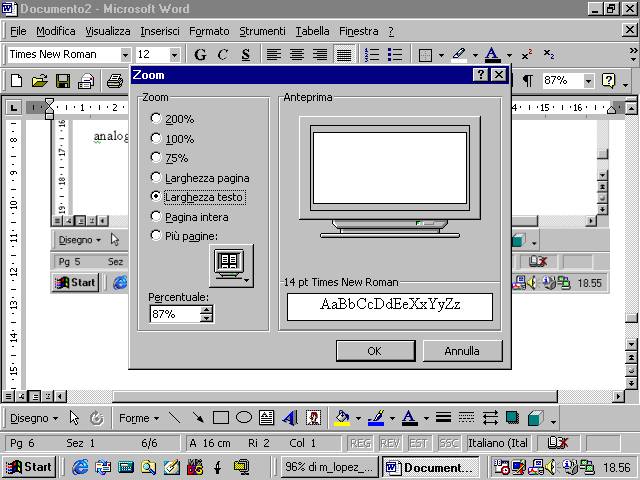
Task: Click the borders icon in toolbar
Action: click(425, 55)
